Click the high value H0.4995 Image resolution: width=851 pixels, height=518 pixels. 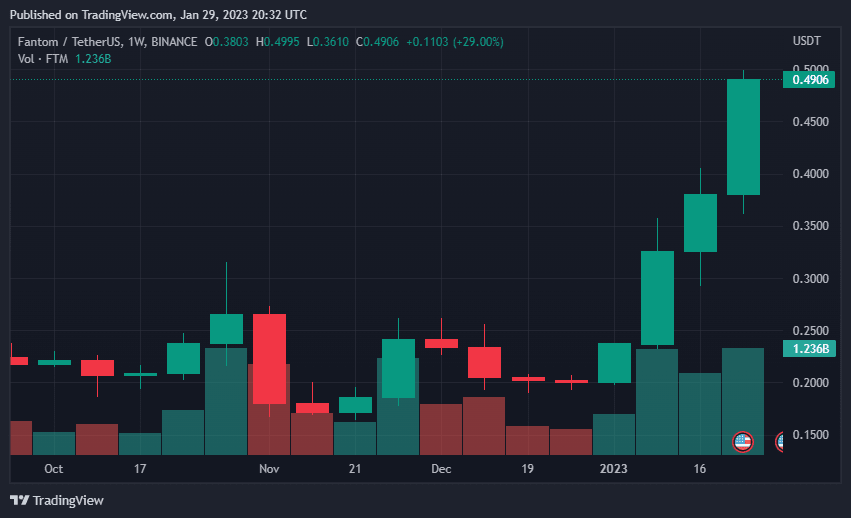point(277,42)
